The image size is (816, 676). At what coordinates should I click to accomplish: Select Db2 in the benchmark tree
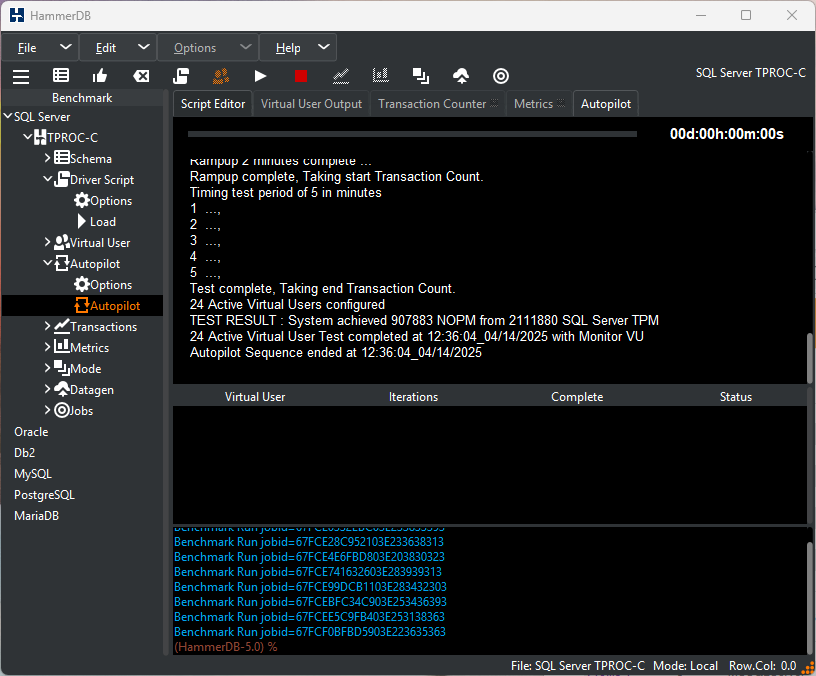(24, 453)
